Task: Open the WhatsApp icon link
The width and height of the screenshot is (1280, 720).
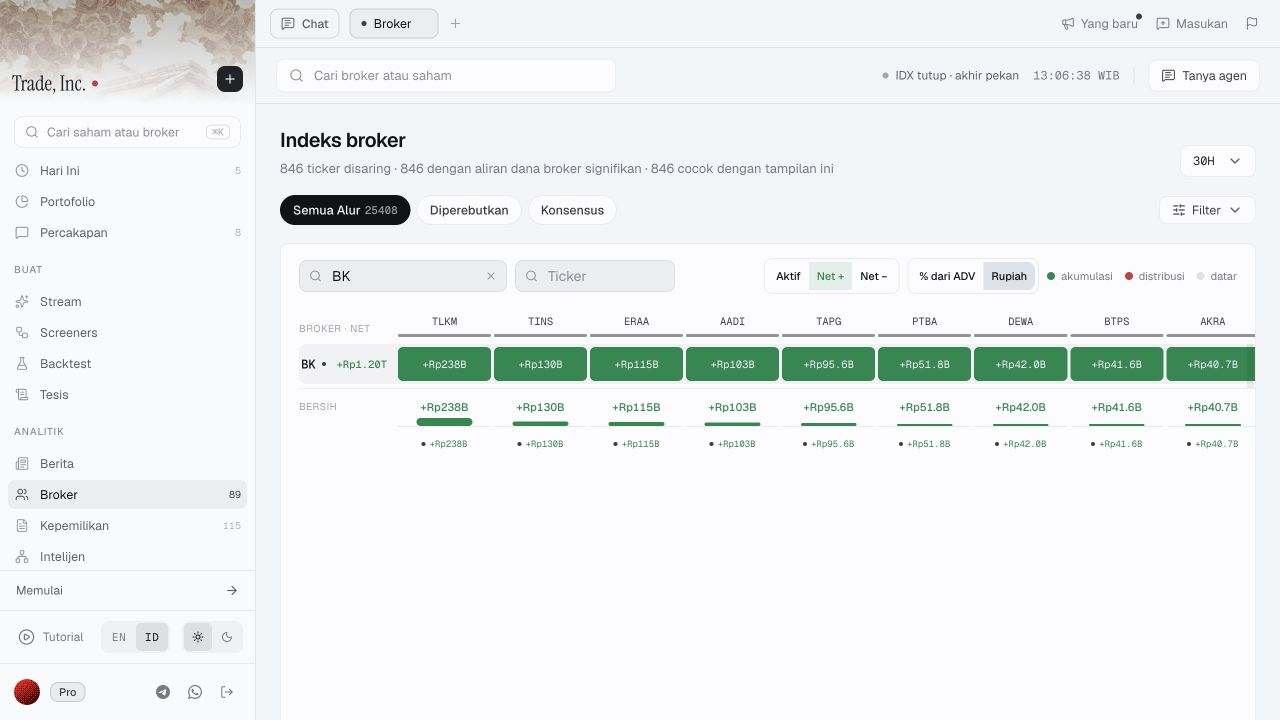Action: tap(195, 692)
